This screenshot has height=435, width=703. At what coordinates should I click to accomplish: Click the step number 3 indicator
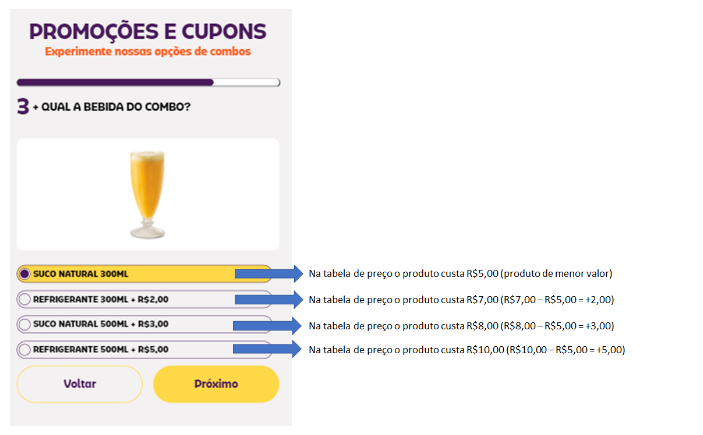(x=23, y=106)
